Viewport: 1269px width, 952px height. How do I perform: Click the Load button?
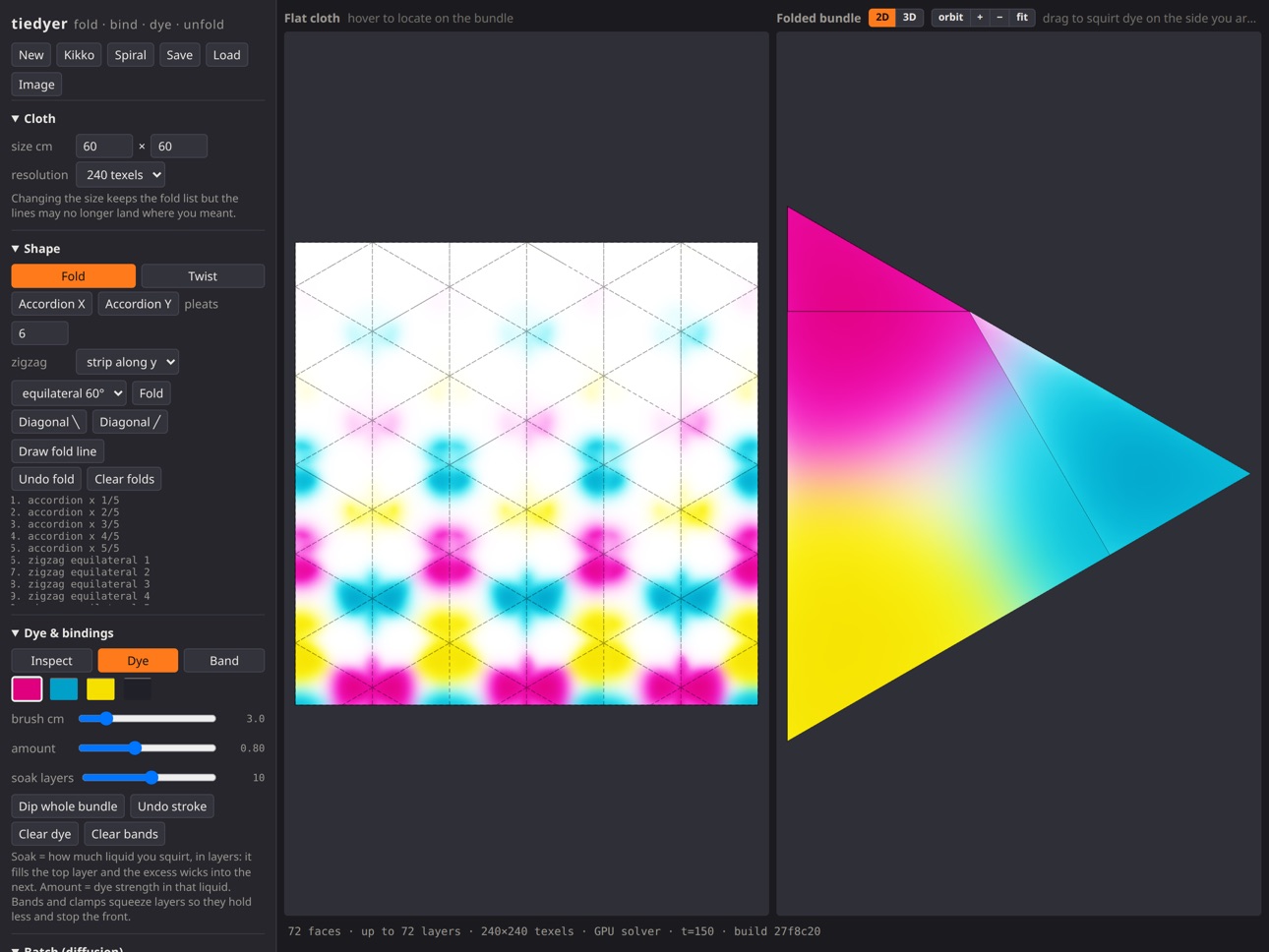[x=227, y=55]
